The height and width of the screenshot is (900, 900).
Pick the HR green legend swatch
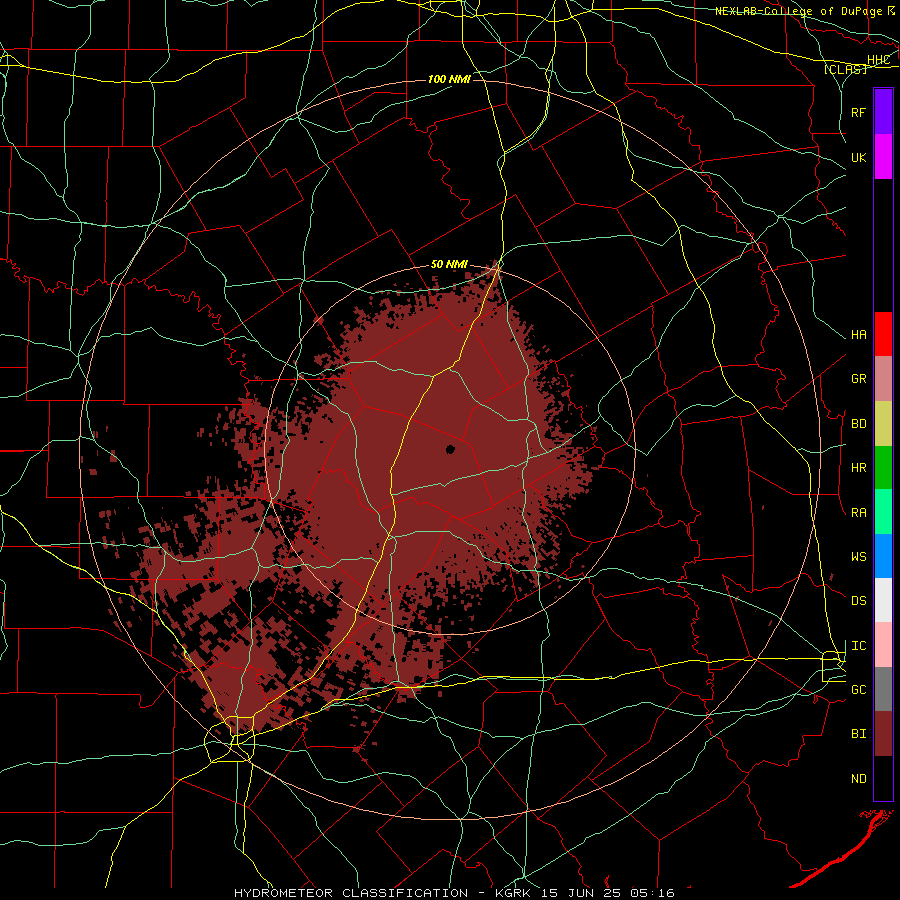point(883,468)
